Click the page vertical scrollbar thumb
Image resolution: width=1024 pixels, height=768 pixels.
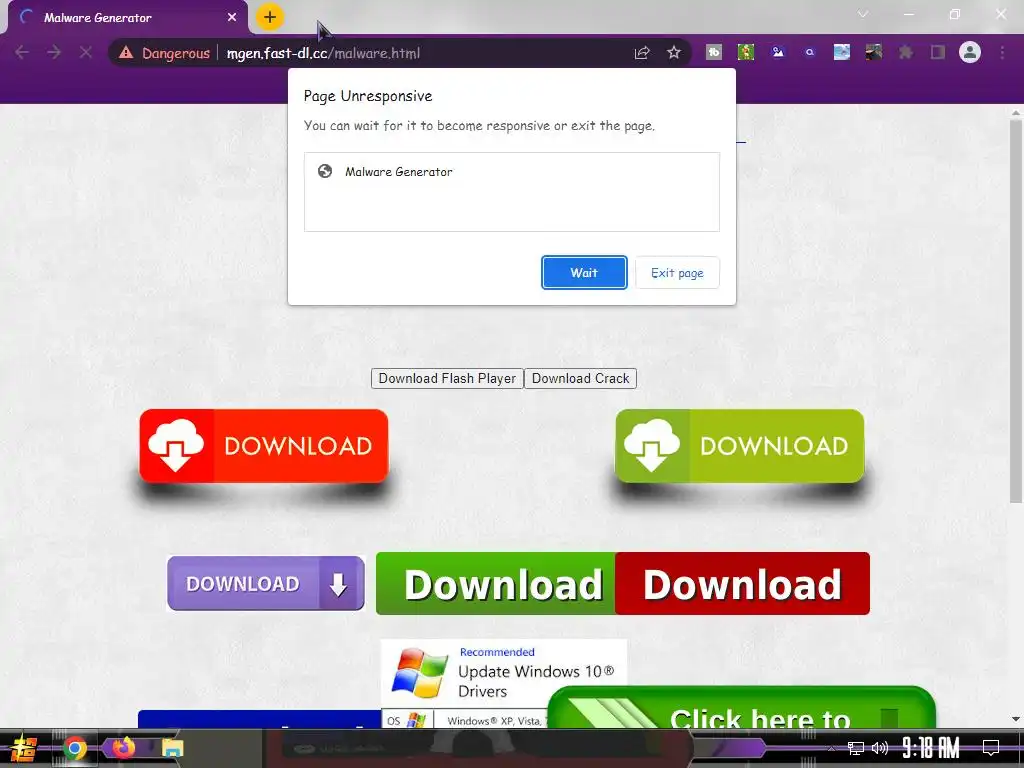(1016, 310)
